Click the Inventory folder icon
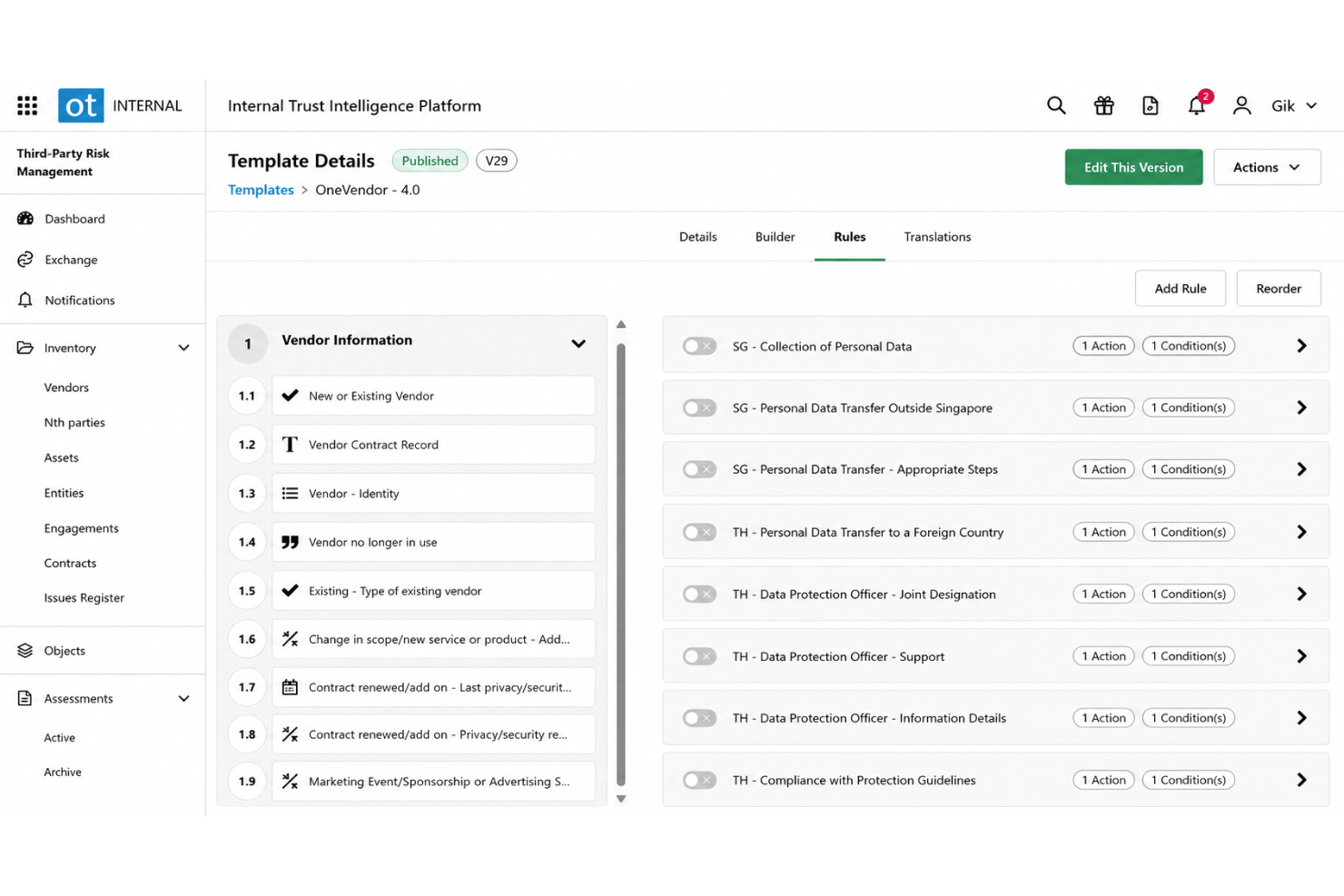This screenshot has height=896, width=1344. (x=25, y=348)
